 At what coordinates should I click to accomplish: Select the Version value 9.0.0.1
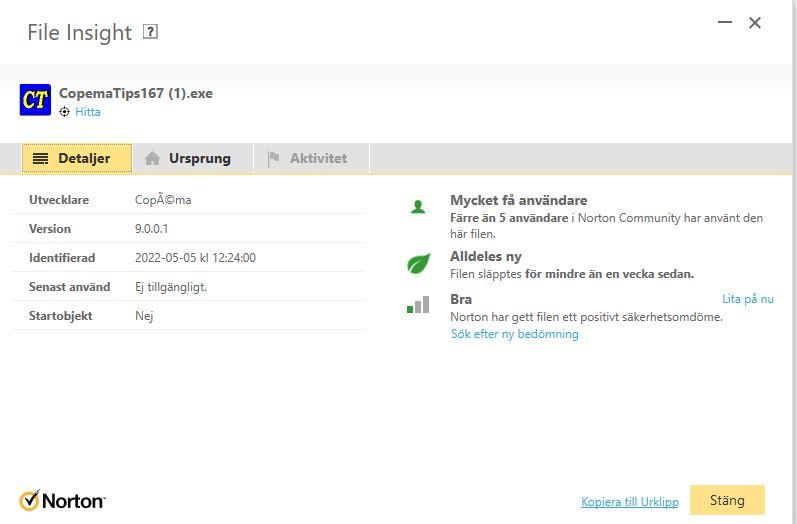tap(151, 229)
